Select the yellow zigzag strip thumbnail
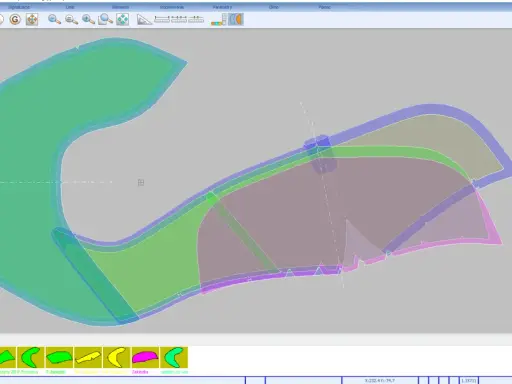 88,357
